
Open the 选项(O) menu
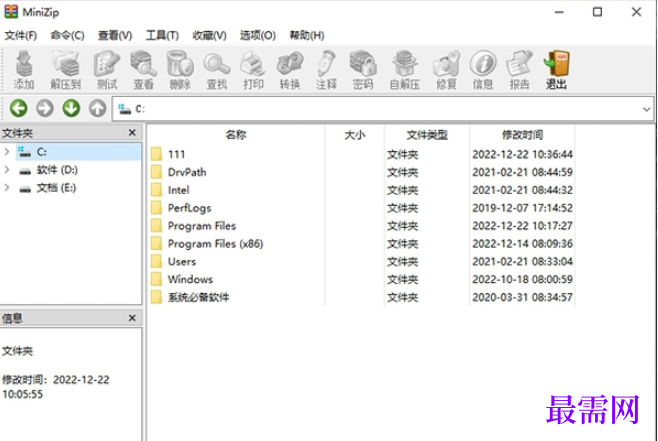coord(258,35)
